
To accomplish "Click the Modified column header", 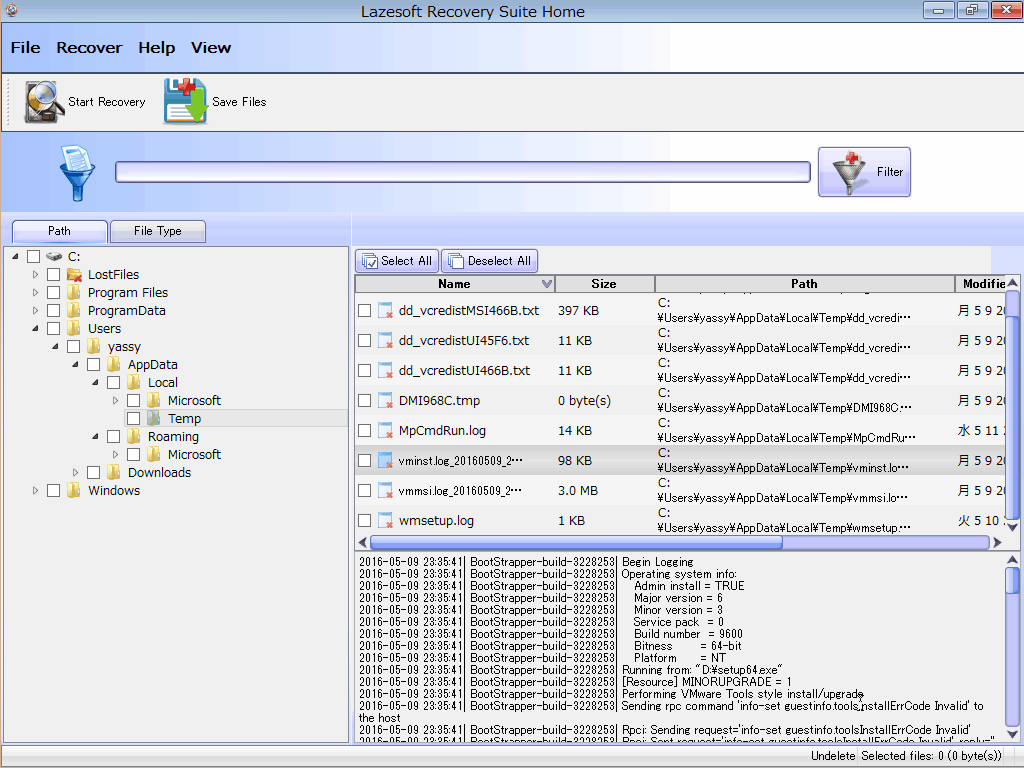I will click(981, 284).
